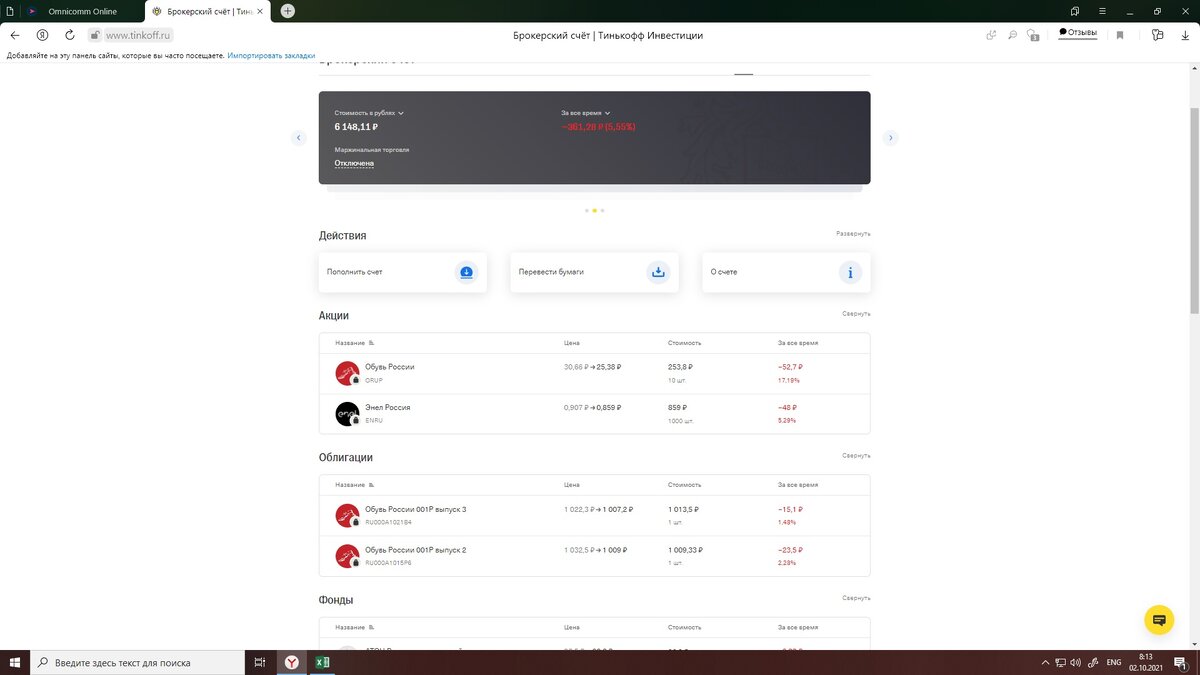Go back with the browser back arrow
Viewport: 1200px width, 675px height.
[14, 35]
